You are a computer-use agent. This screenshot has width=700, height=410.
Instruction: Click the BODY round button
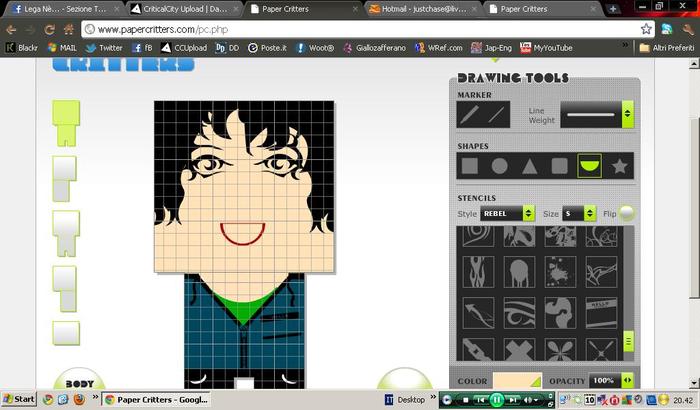click(x=79, y=380)
